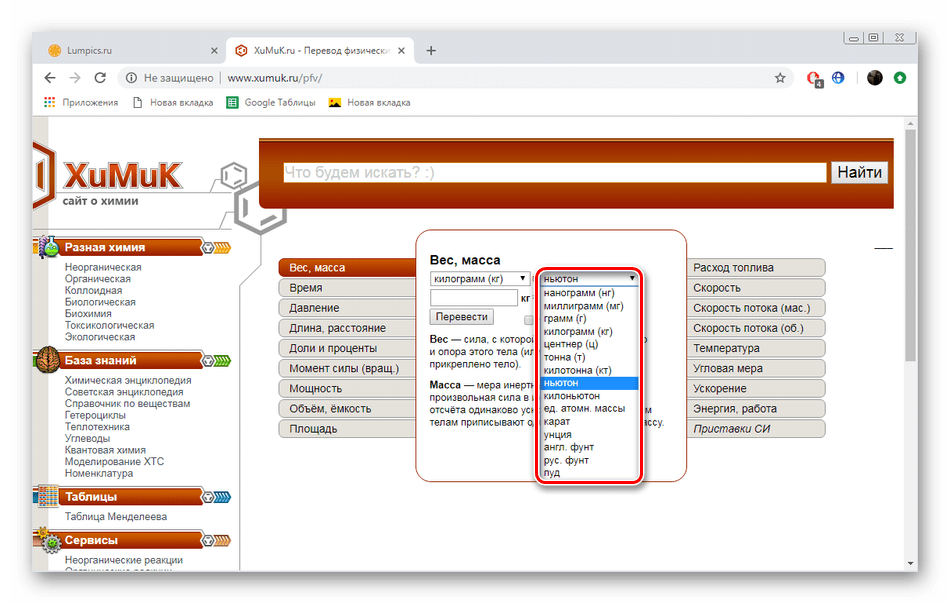Click the 'Что будем искать?' search field
Image resolution: width=950 pixels, height=604 pixels.
(x=554, y=173)
